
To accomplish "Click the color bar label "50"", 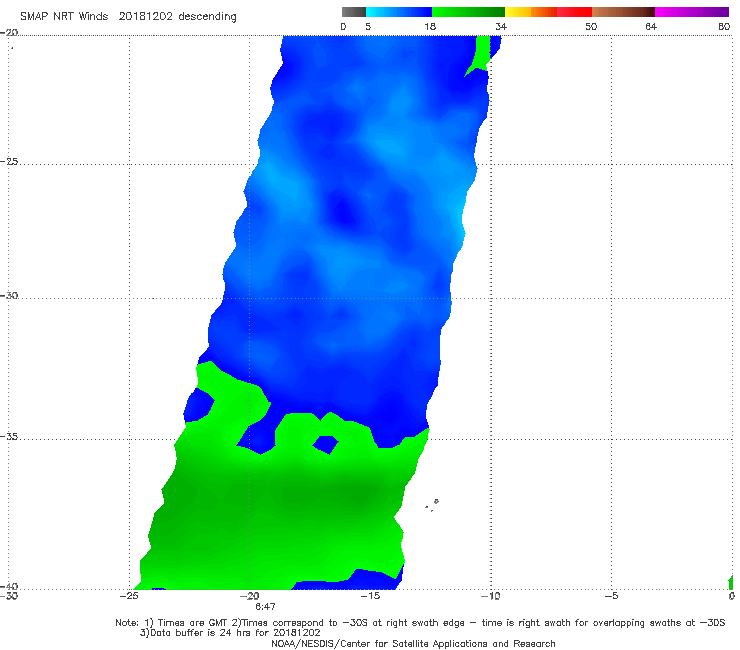I will pos(591,27).
